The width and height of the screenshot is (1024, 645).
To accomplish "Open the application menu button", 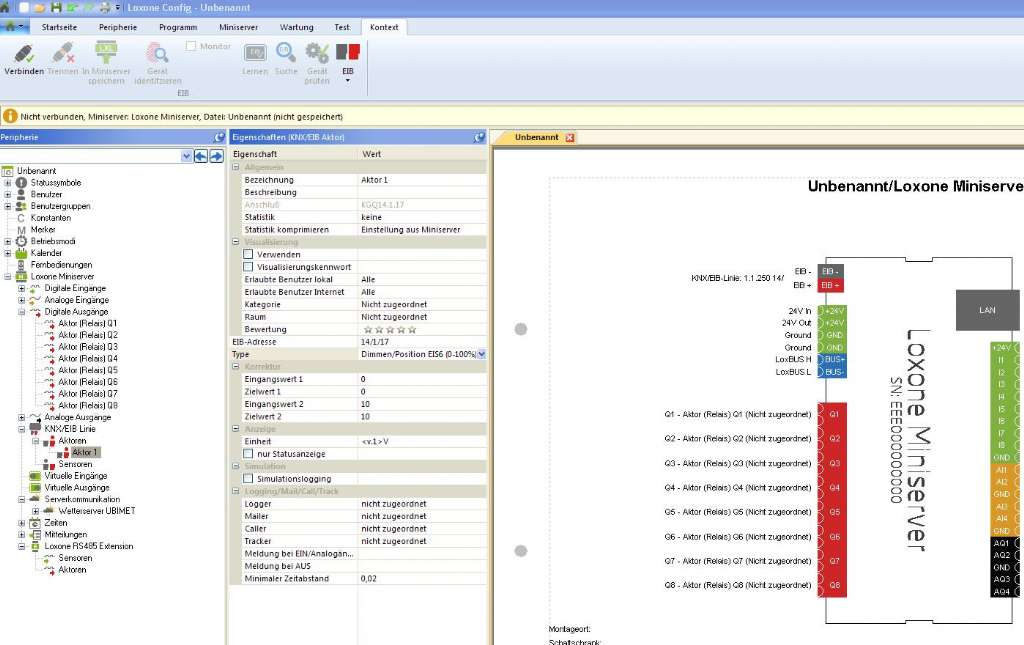I will click(13, 27).
